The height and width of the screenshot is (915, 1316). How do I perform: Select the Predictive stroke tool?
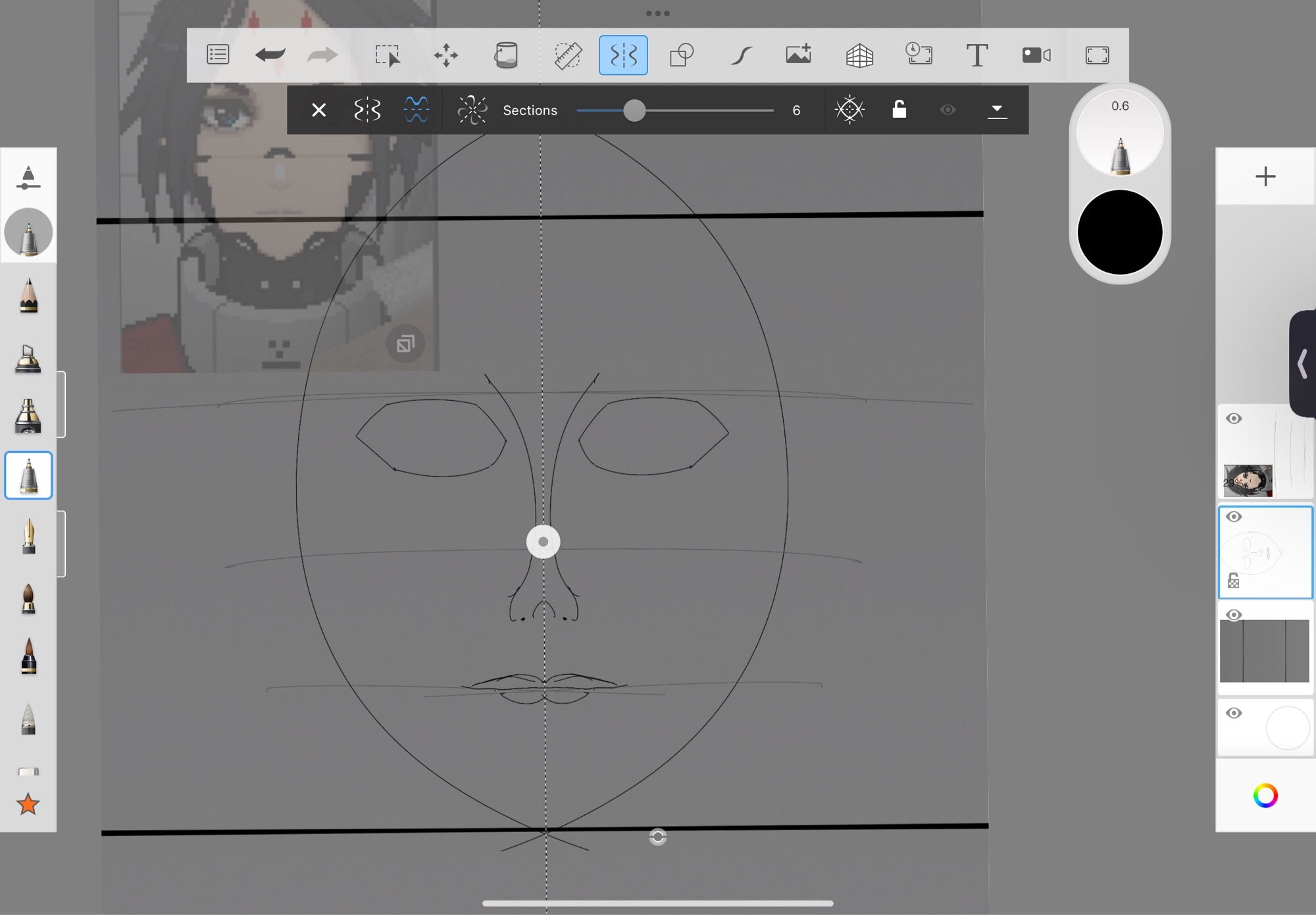[741, 55]
